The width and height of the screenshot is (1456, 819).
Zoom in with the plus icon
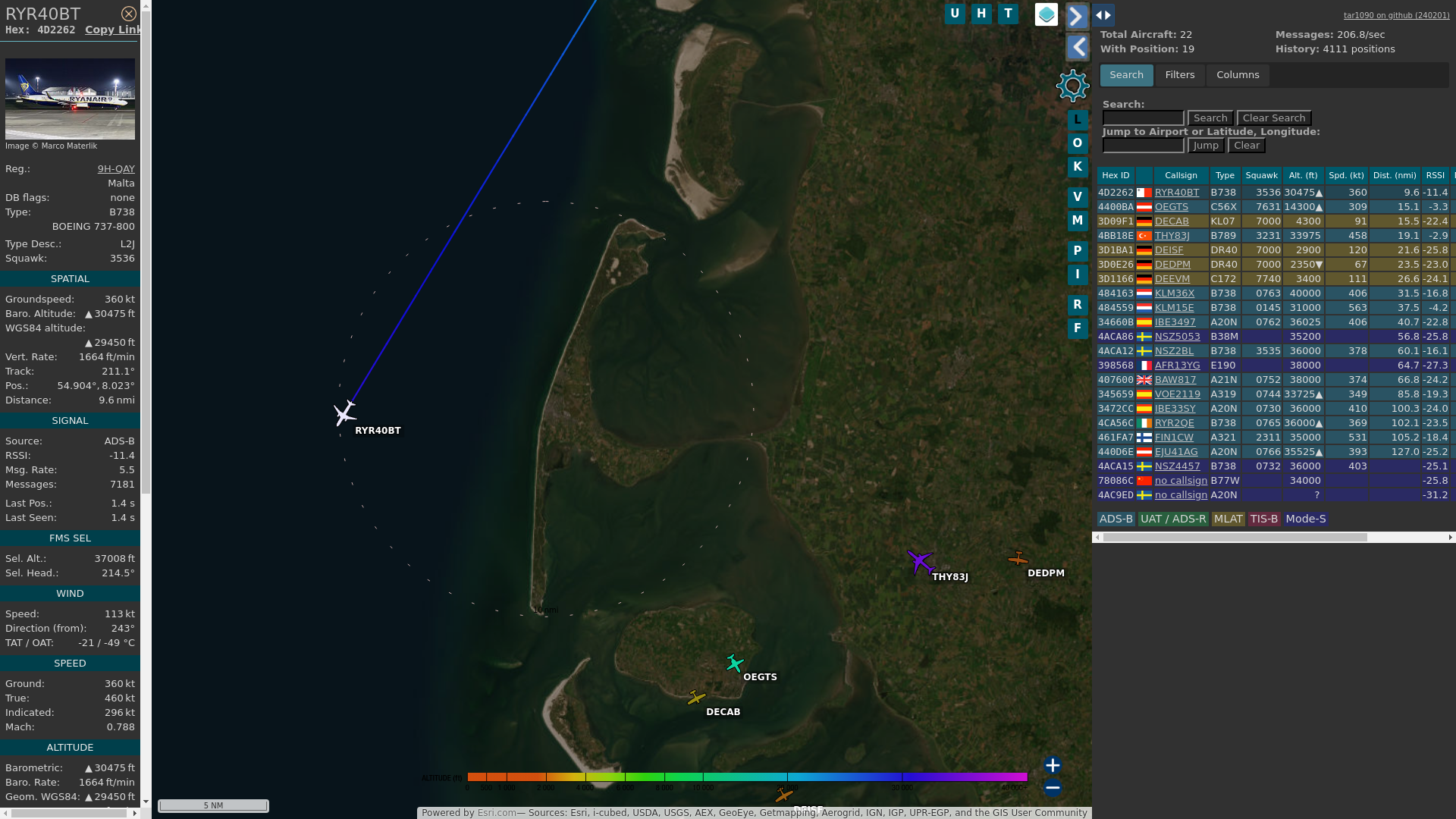(1053, 765)
